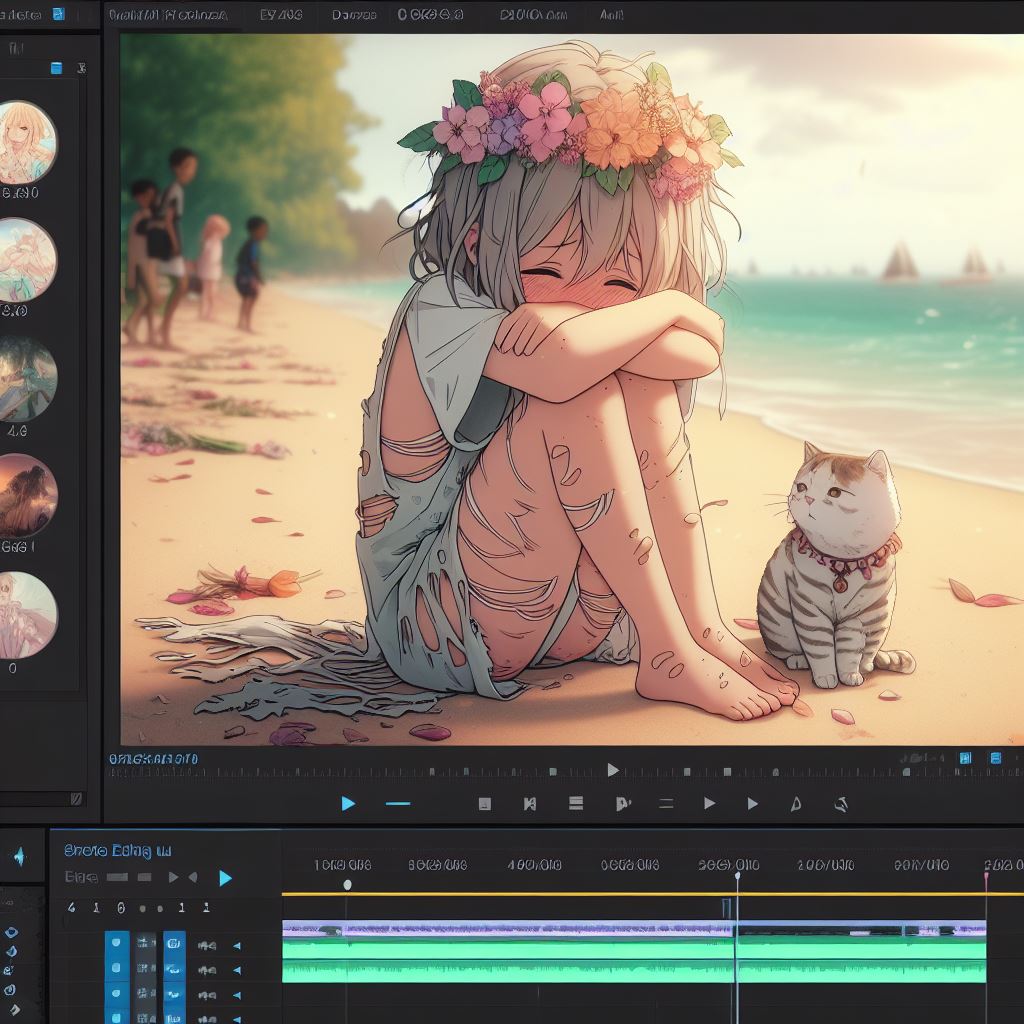Screen dimensions: 1024x1024
Task: Click the white playhead triangle on the preview scrub bar
Action: [613, 770]
